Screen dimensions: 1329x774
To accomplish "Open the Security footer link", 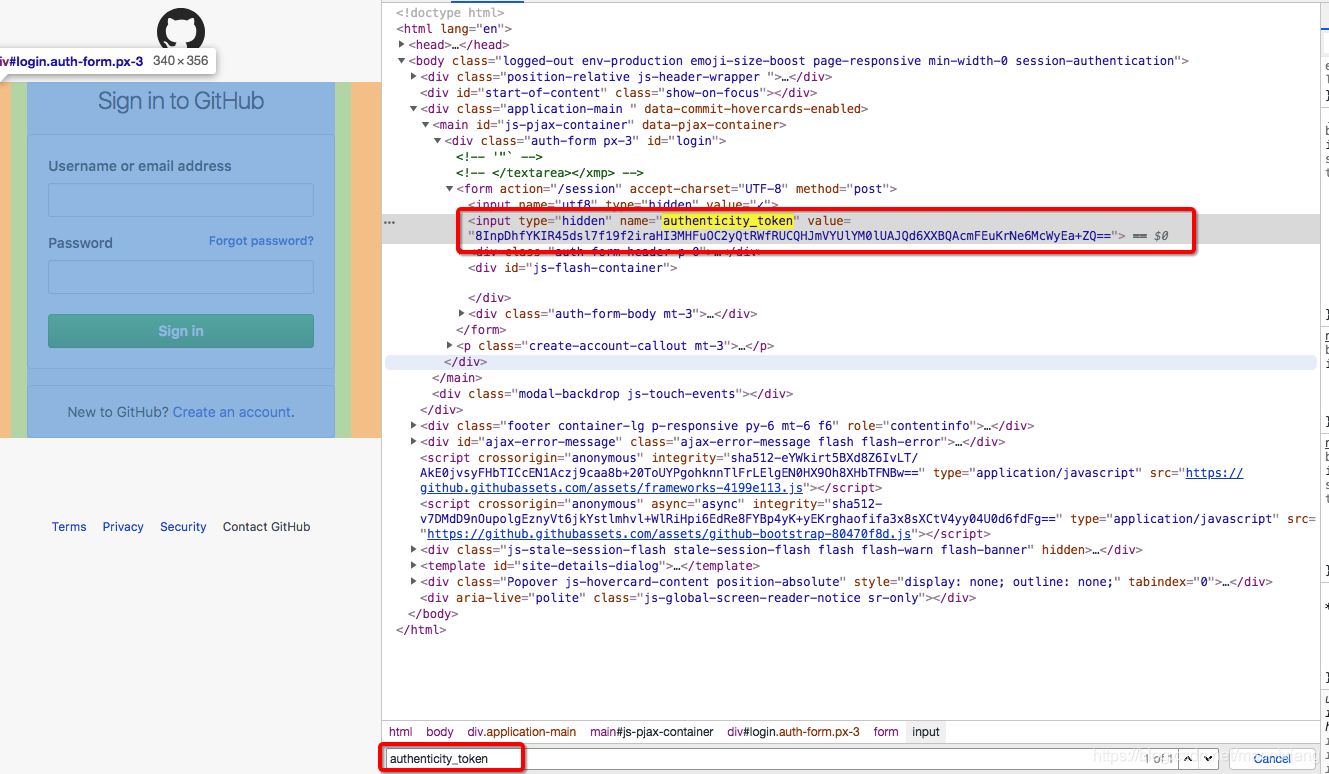I will pyautogui.click(x=183, y=527).
